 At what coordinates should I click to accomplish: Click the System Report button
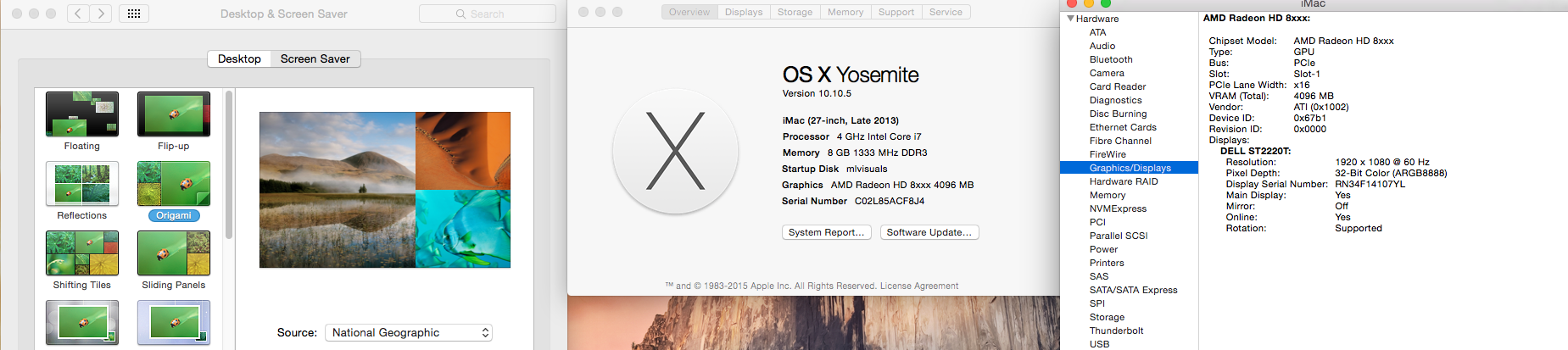[x=827, y=232]
